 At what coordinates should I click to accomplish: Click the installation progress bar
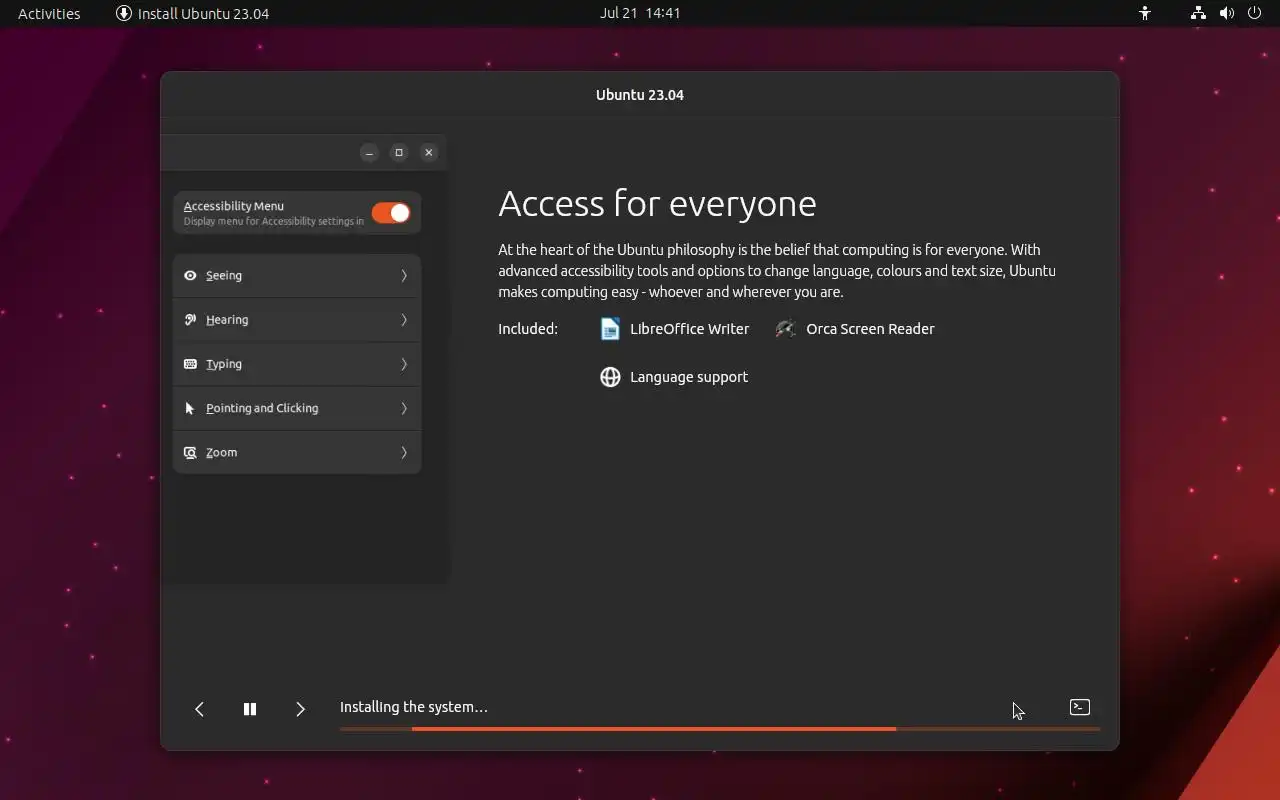720,729
